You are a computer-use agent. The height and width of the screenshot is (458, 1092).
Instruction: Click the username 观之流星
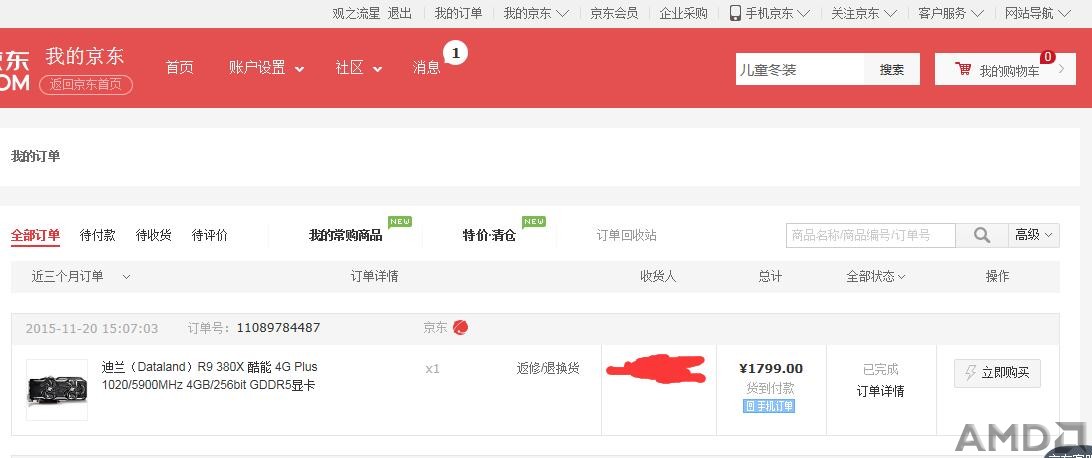point(356,13)
